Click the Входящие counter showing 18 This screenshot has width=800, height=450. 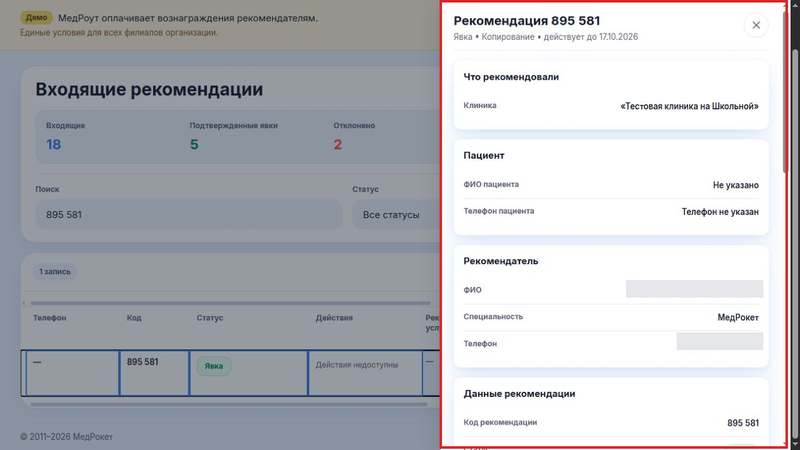point(108,137)
